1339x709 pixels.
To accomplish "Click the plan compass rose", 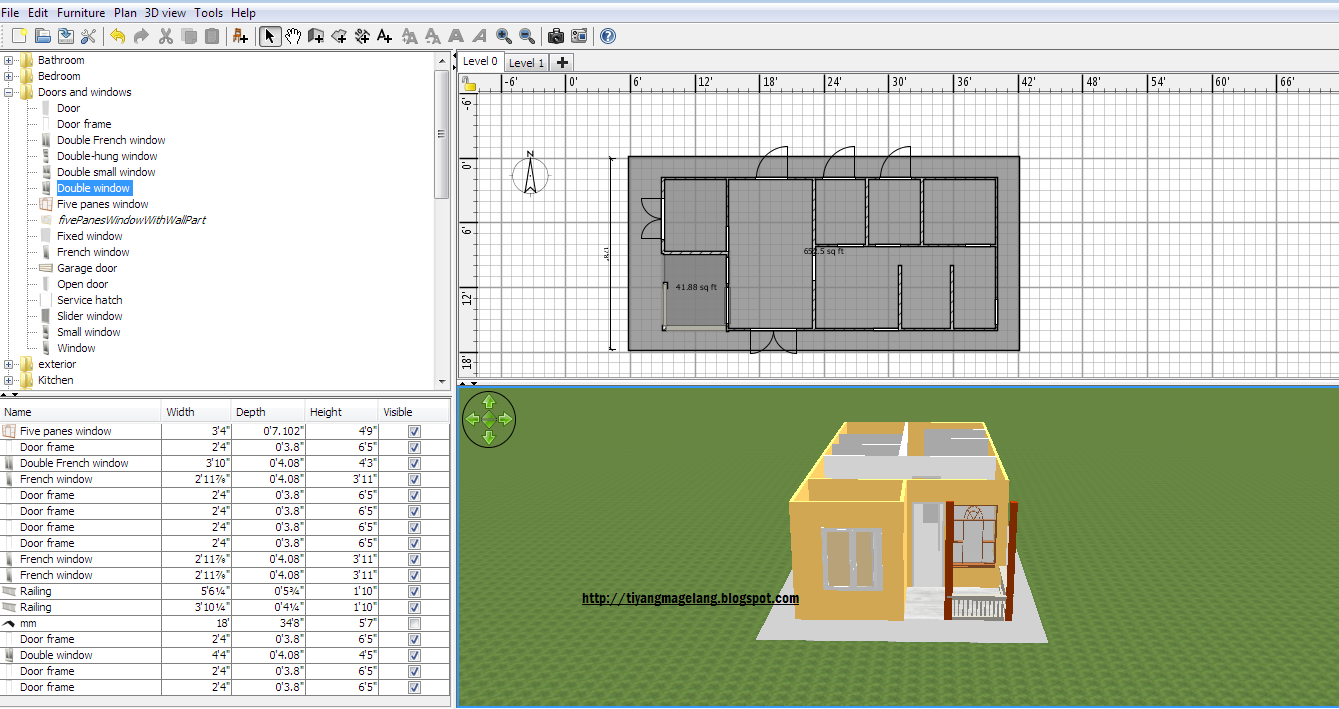I will click(x=531, y=174).
